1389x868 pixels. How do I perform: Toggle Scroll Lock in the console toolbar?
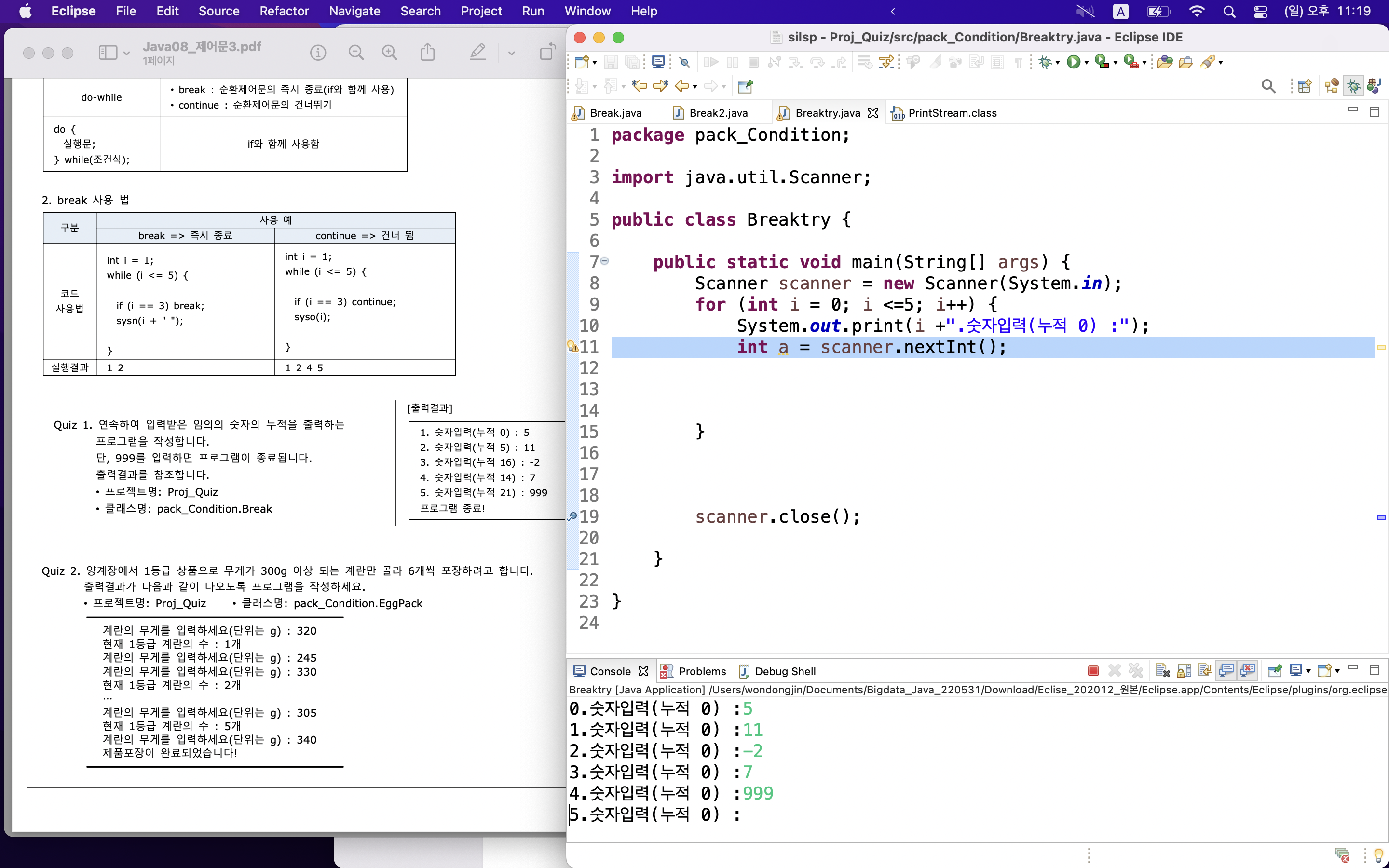point(1184,670)
